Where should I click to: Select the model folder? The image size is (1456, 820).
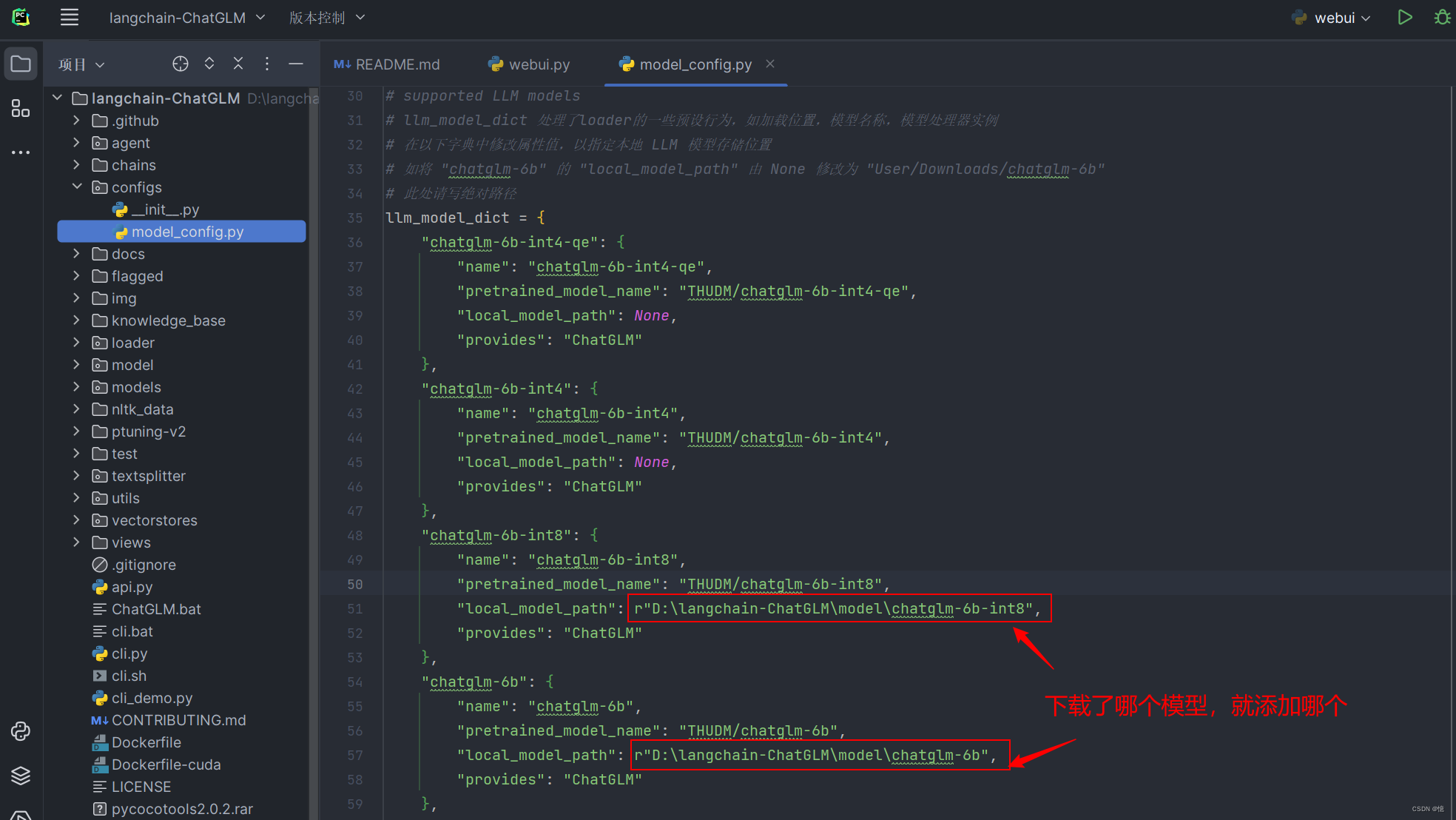coord(124,365)
